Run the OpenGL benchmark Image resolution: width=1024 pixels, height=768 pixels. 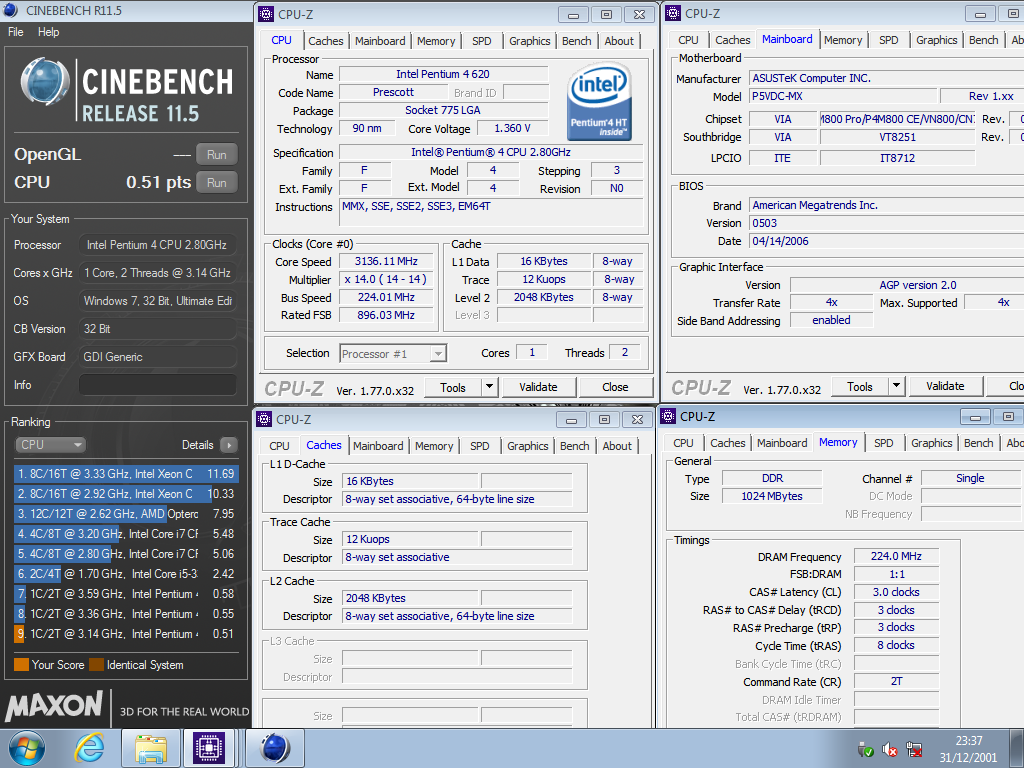pyautogui.click(x=217, y=155)
